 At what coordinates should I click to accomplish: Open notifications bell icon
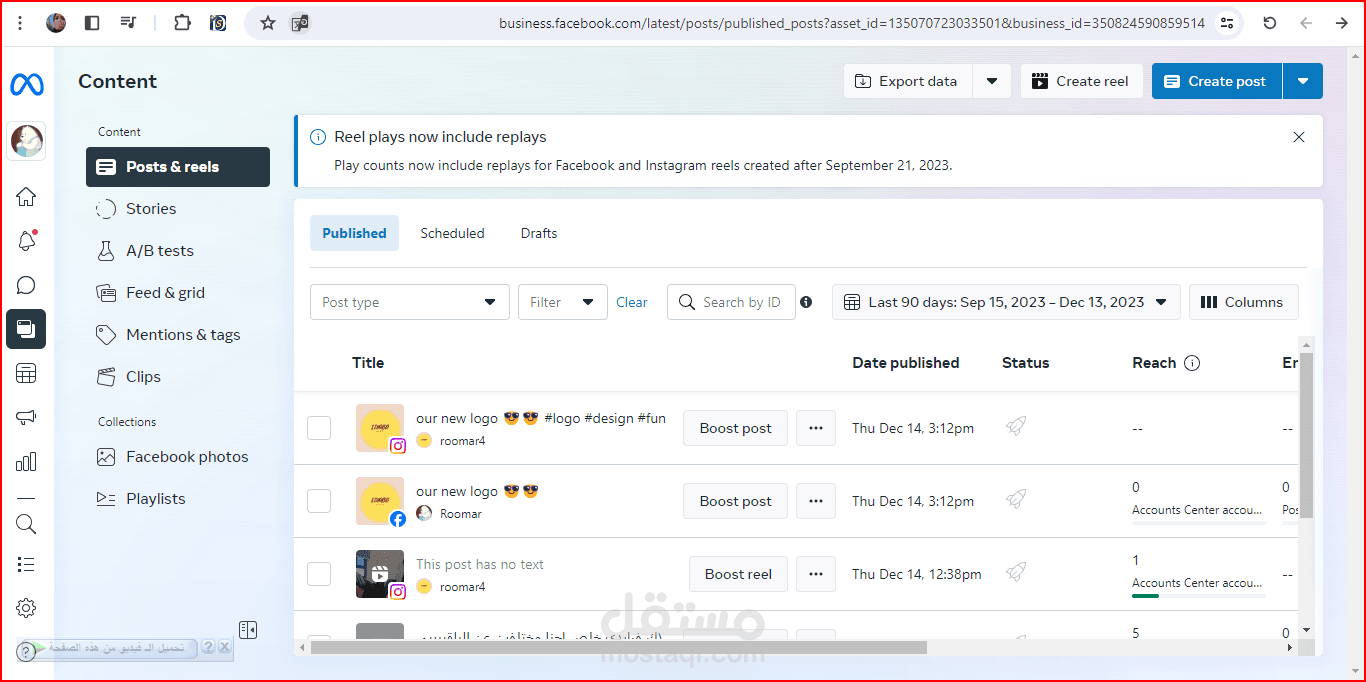pos(27,241)
